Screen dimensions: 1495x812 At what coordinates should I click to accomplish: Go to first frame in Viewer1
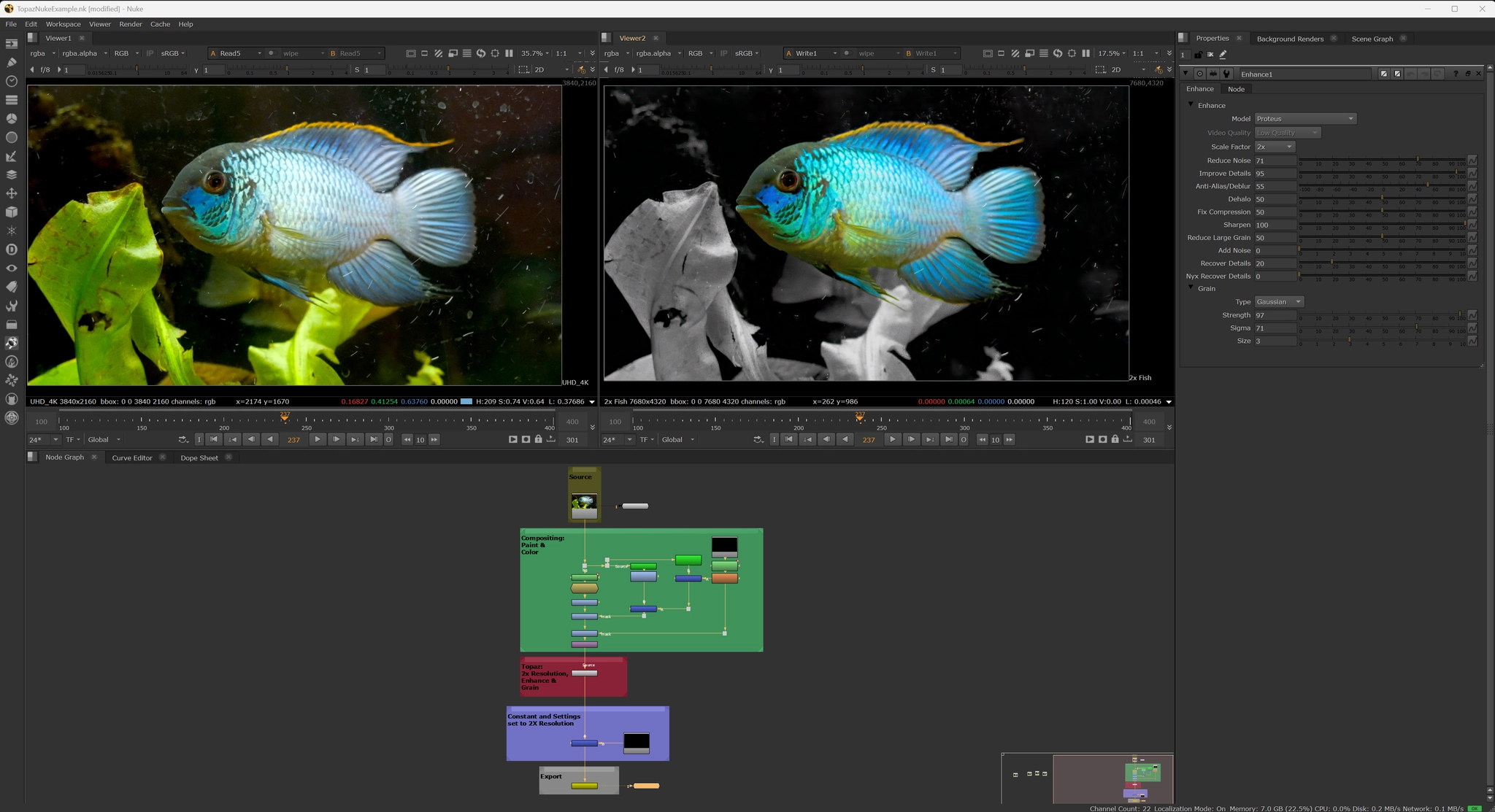click(214, 439)
